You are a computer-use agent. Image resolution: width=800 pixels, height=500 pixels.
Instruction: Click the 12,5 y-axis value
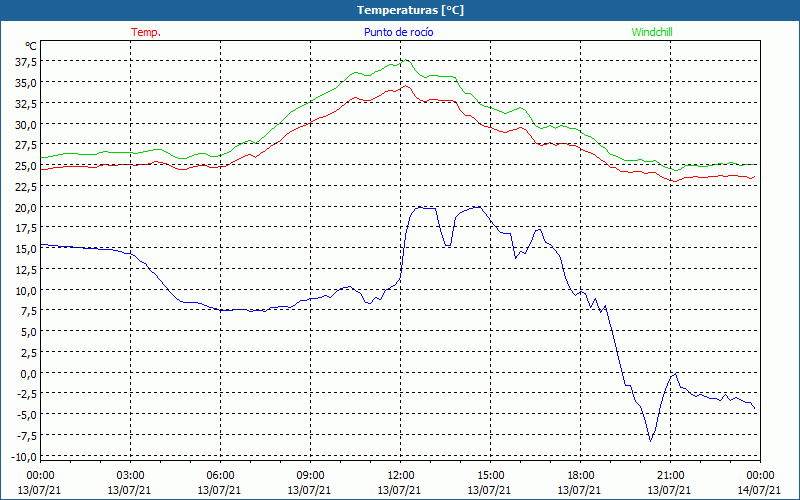pyautogui.click(x=26, y=269)
